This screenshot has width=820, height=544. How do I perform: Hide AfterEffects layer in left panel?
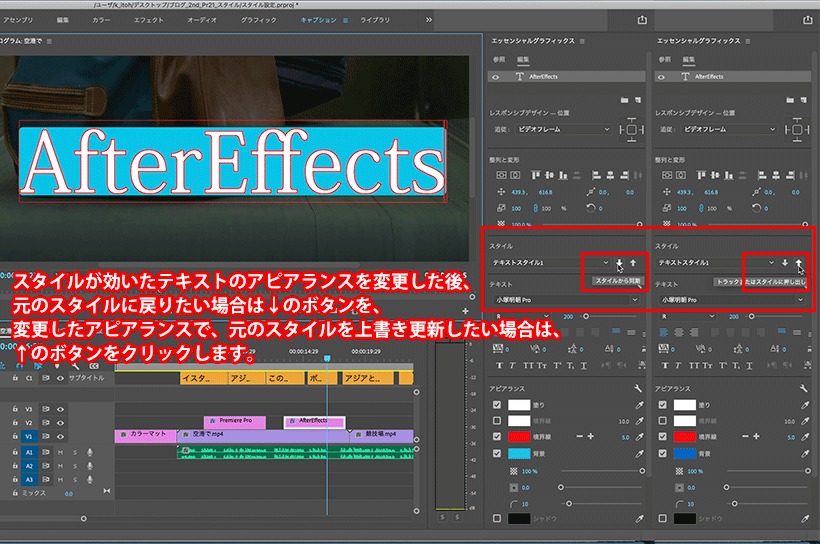495,77
